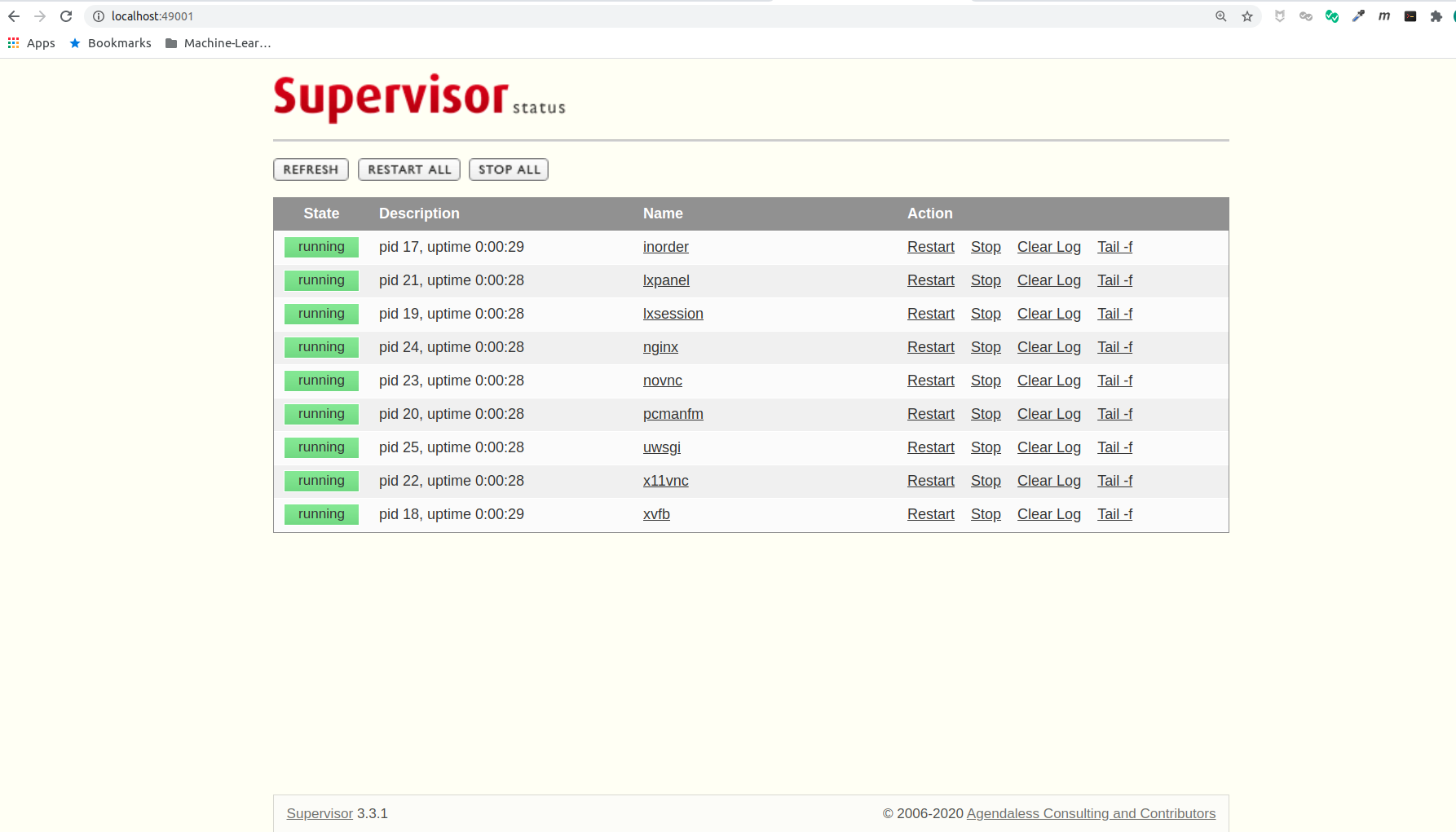This screenshot has width=1456, height=832.
Task: Tail -f the novnc log
Action: pos(1115,381)
